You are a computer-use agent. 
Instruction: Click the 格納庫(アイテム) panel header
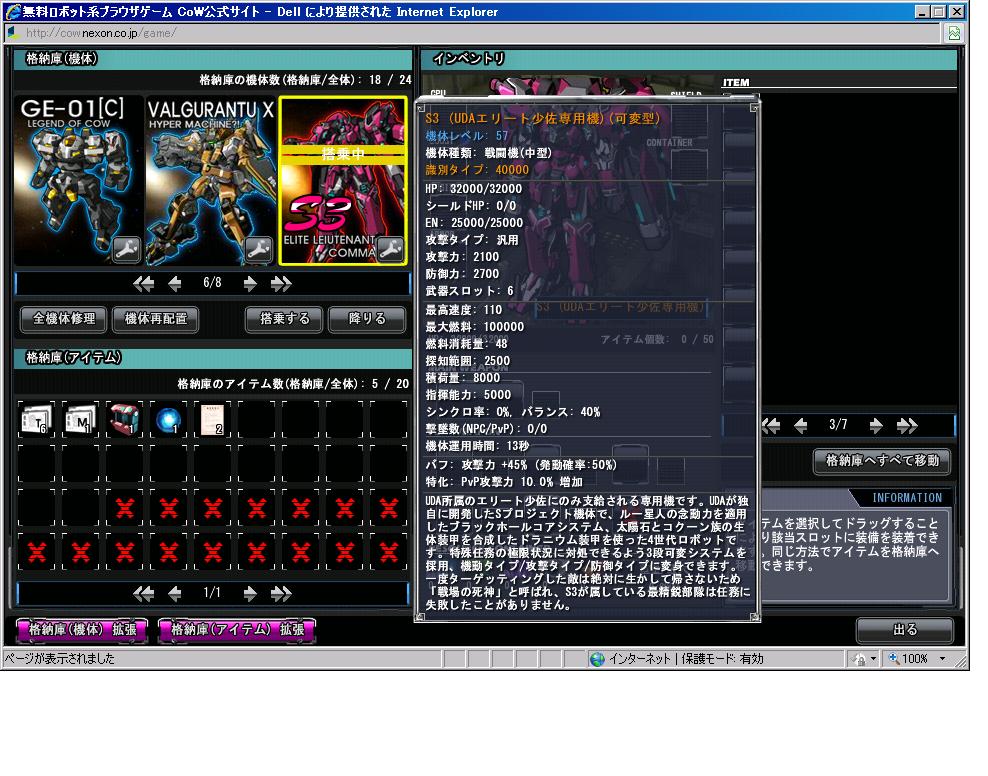point(212,358)
